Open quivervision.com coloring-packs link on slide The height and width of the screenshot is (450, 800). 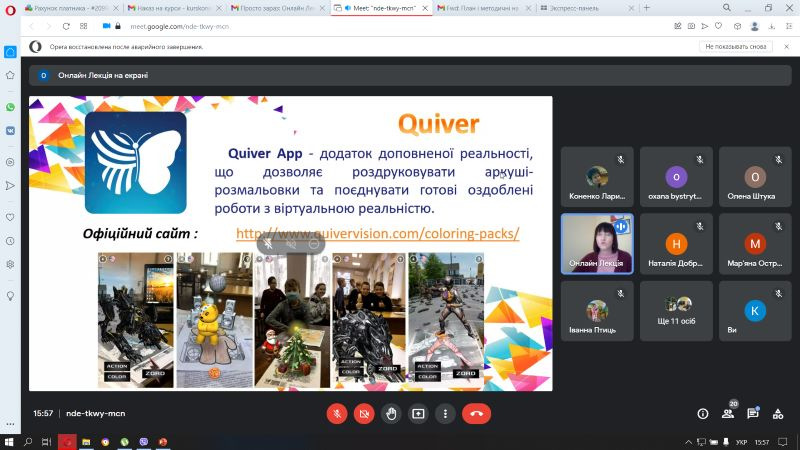pos(378,234)
